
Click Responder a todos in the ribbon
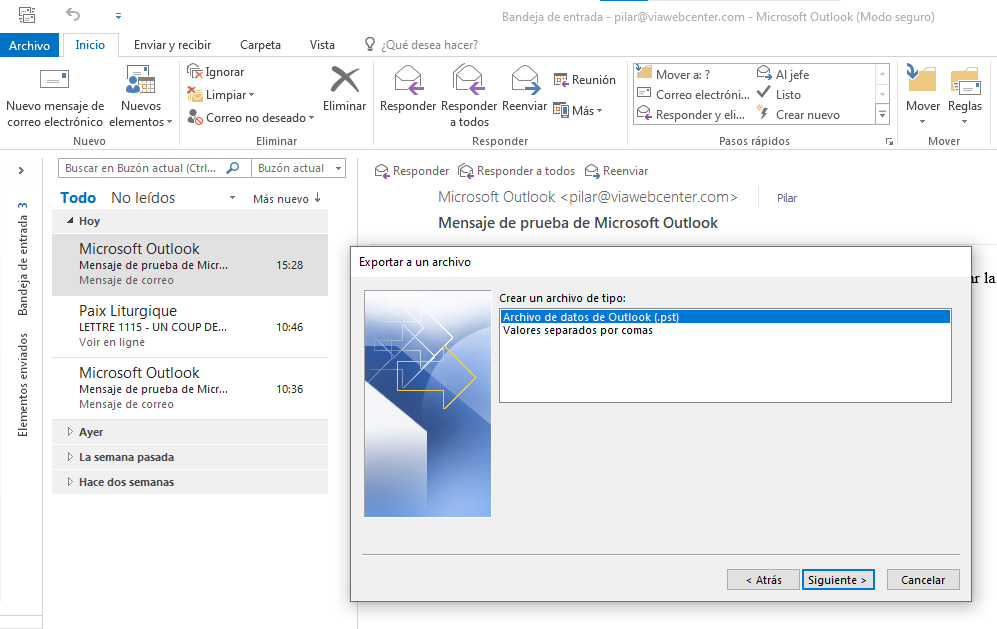469,97
